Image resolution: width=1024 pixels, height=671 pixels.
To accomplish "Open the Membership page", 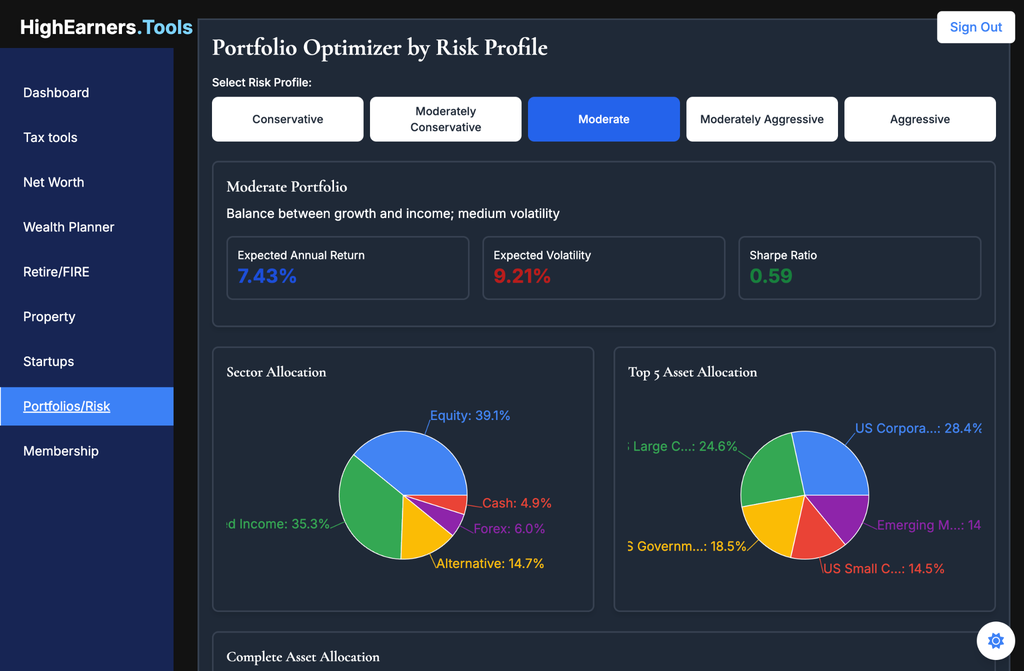I will (x=61, y=451).
